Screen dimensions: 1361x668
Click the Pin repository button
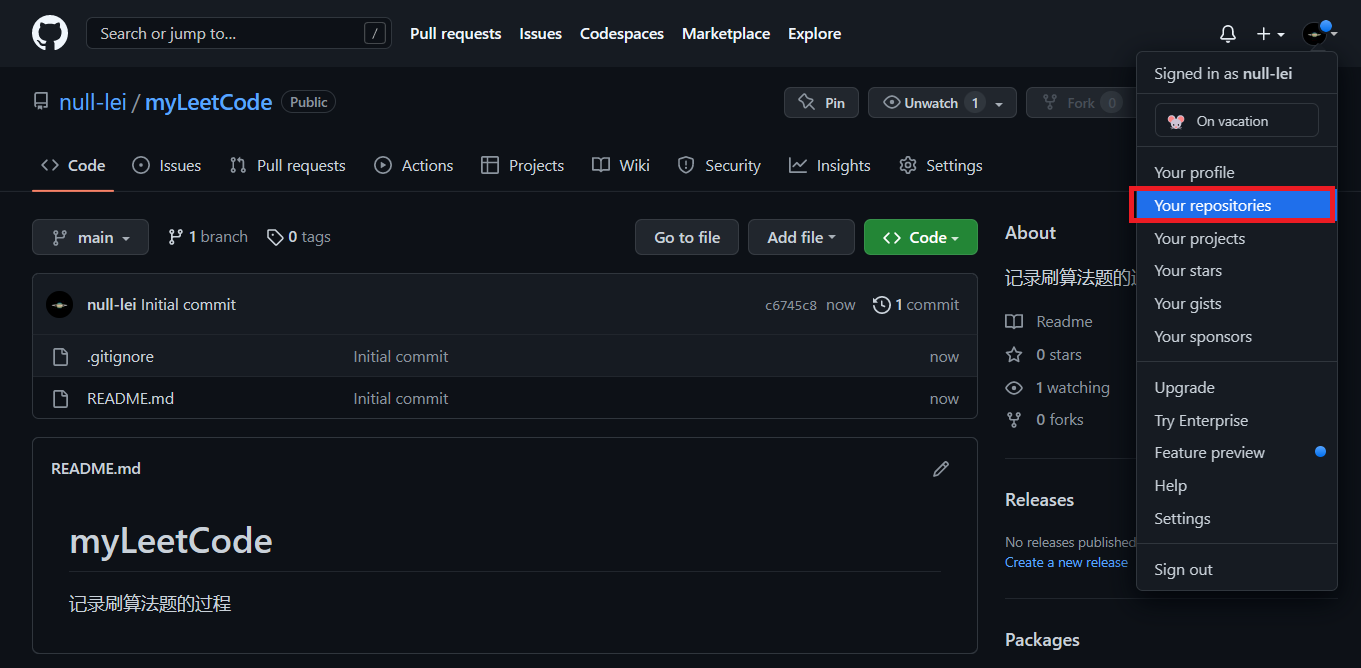tap(821, 103)
